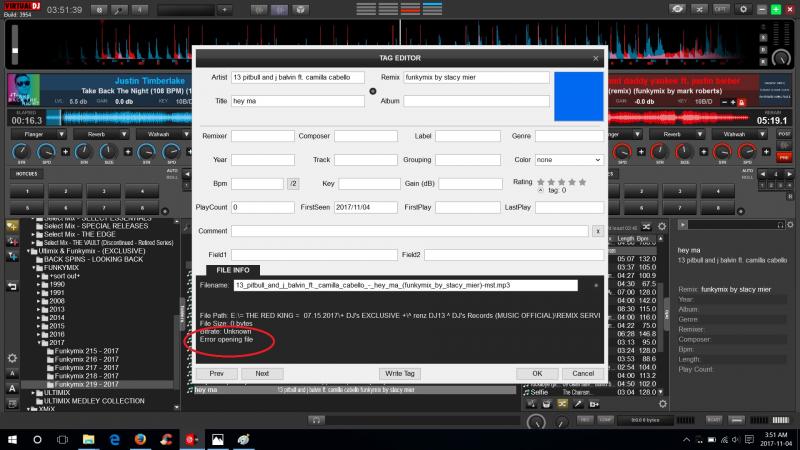Click the Title input field
The image size is (800, 450).
click(298, 101)
